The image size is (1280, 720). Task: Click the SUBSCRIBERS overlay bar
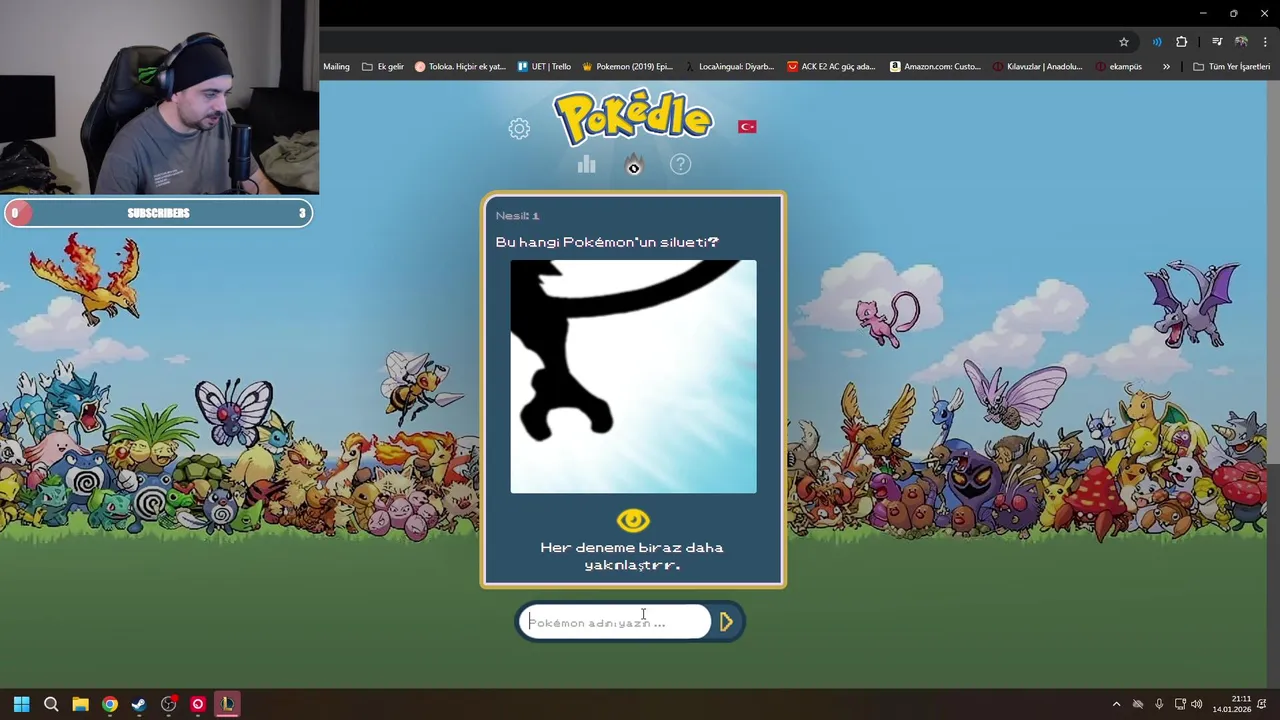coord(158,213)
